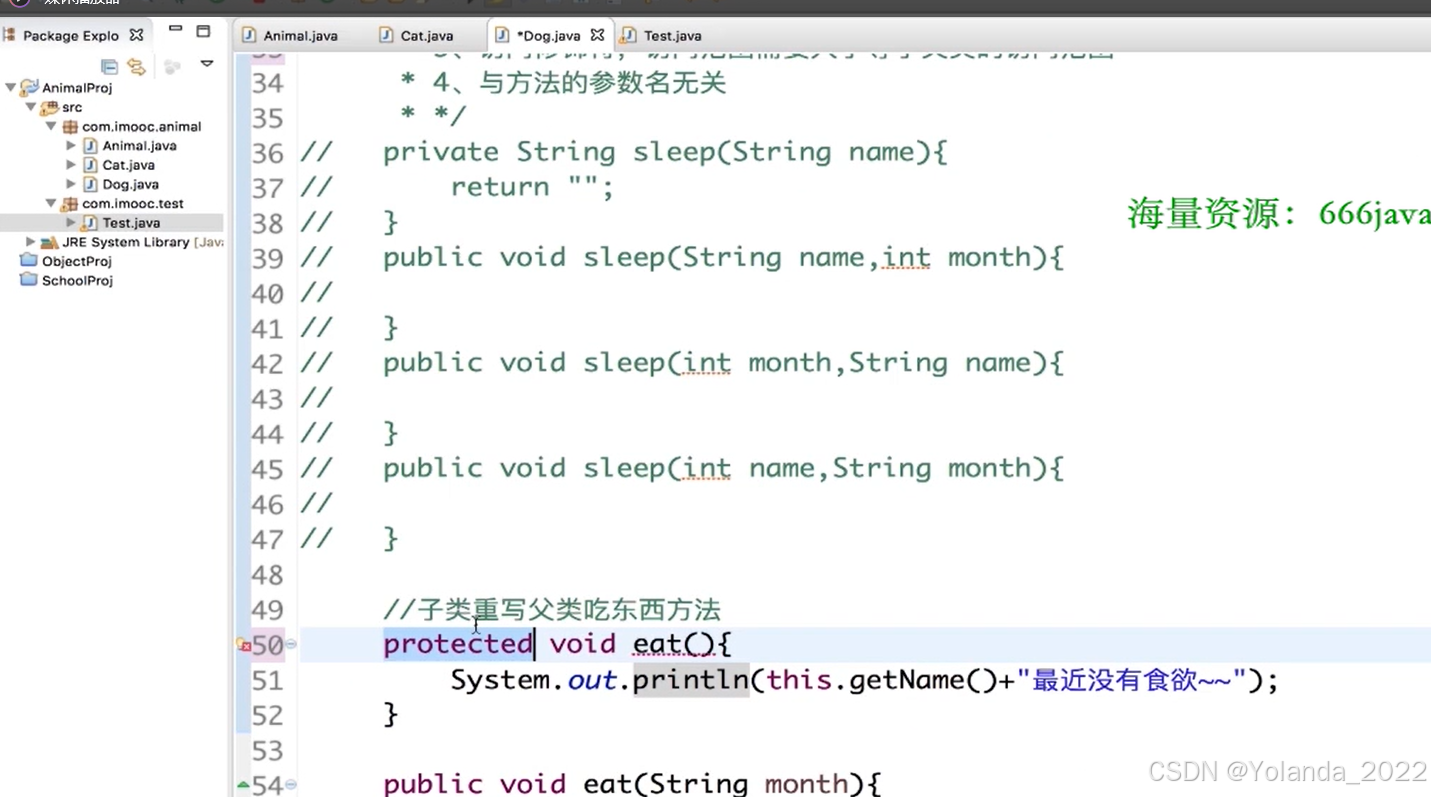This screenshot has width=1431, height=797.
Task: Select the AnimalProj project
Action: (77, 88)
